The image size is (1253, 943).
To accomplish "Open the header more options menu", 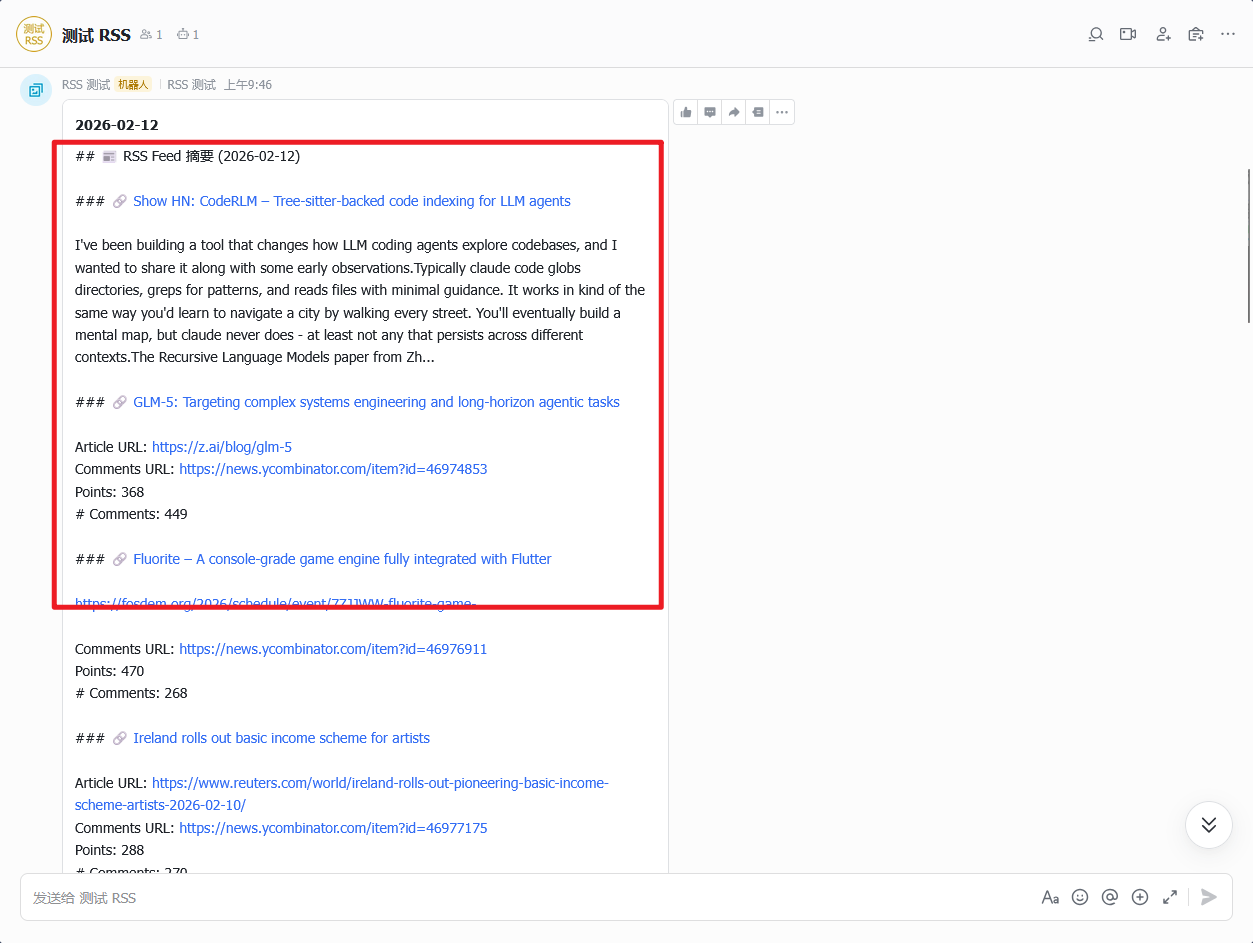I will (x=1228, y=34).
